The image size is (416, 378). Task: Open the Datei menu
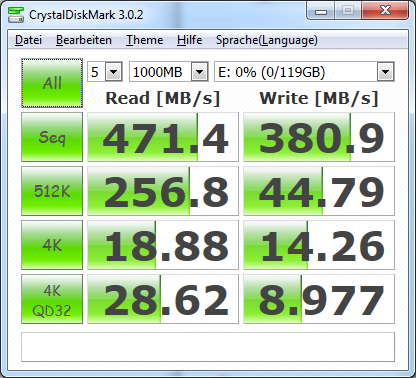tap(28, 40)
